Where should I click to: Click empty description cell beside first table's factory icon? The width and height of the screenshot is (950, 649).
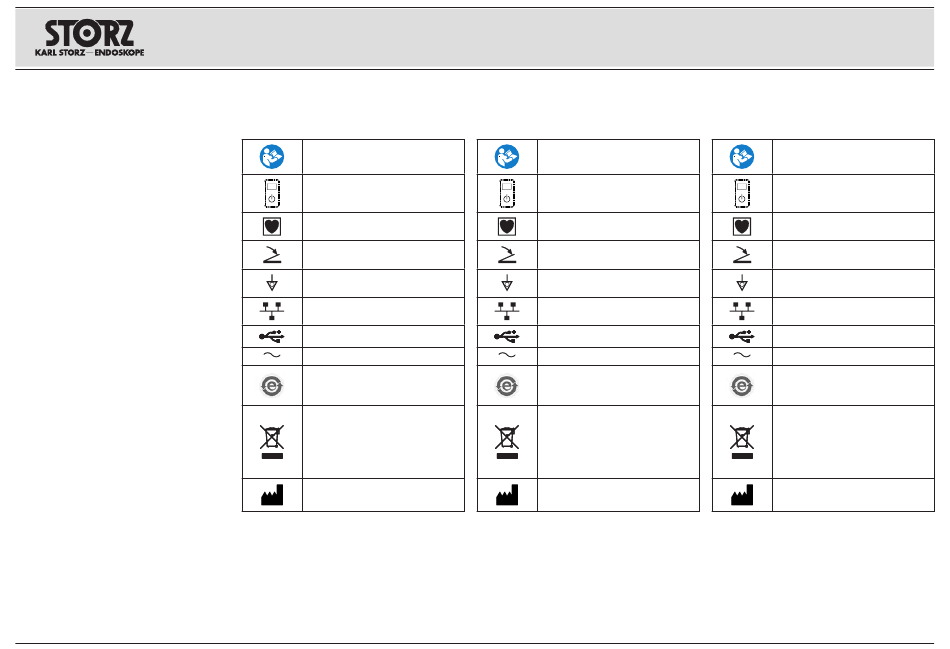[384, 495]
